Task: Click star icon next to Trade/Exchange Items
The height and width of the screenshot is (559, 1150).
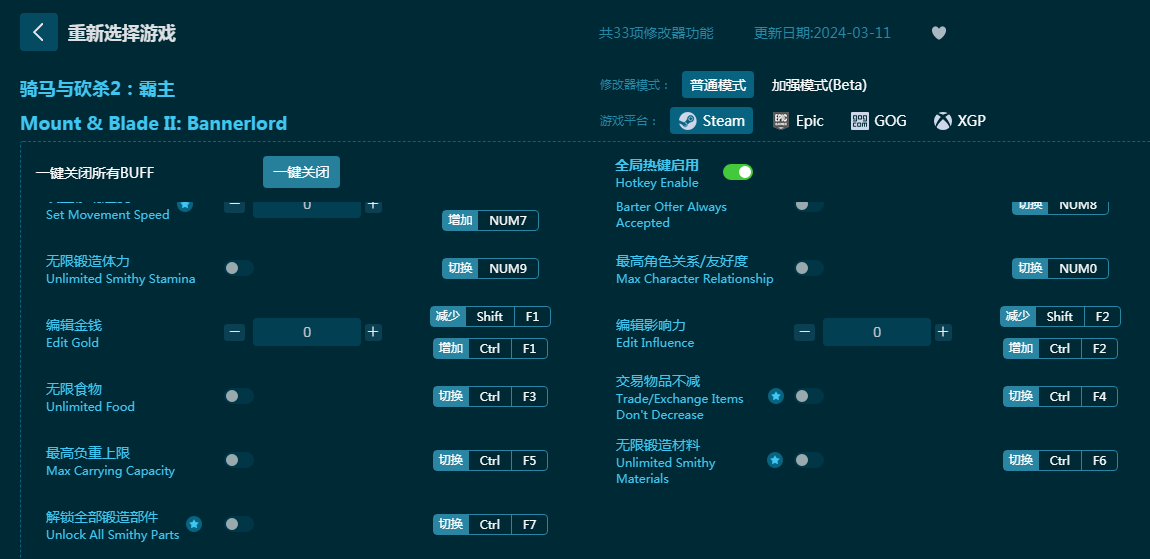Action: point(776,396)
